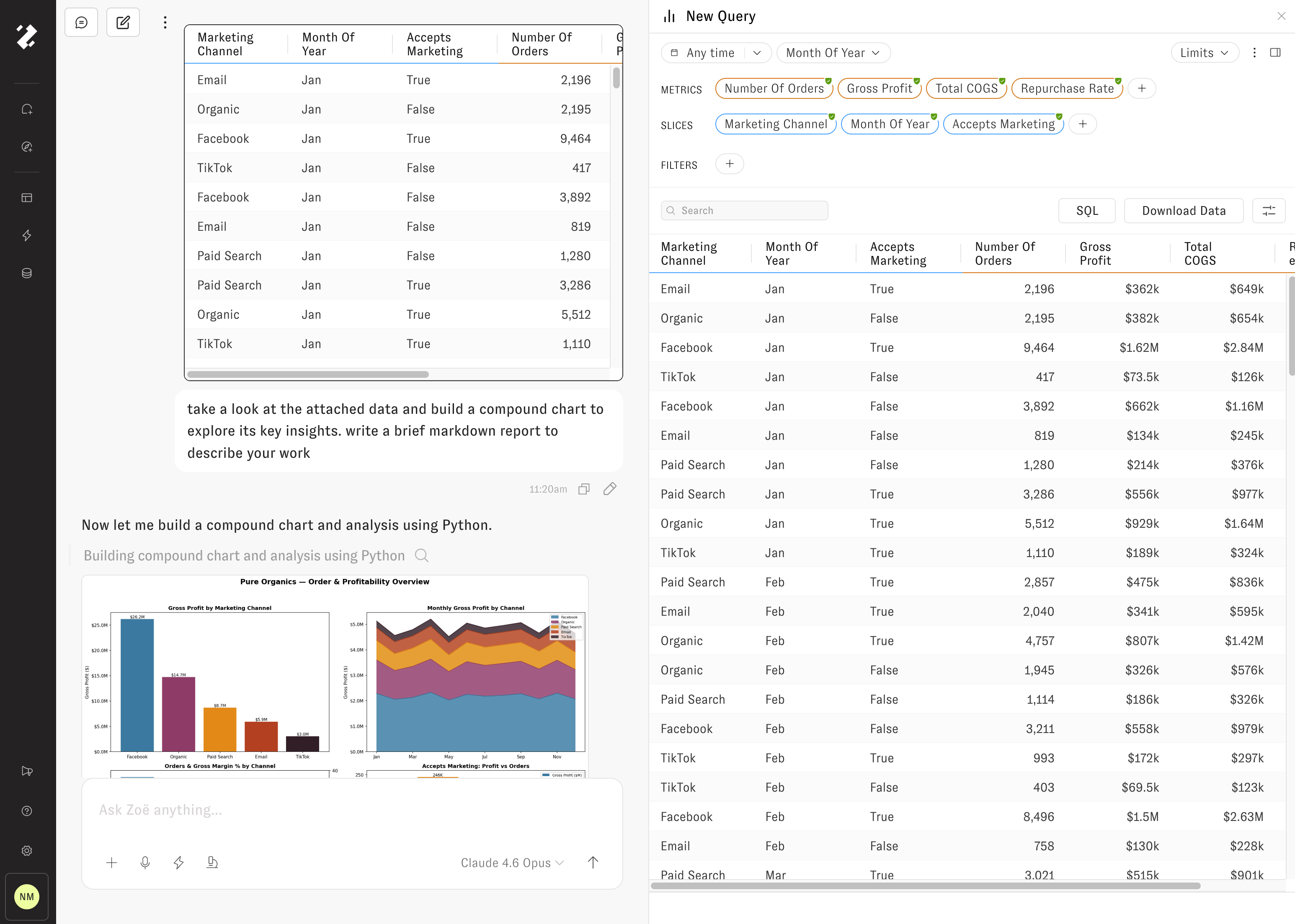Open table display settings sliders icon
Screen dimensions: 1295x924
click(x=1268, y=211)
